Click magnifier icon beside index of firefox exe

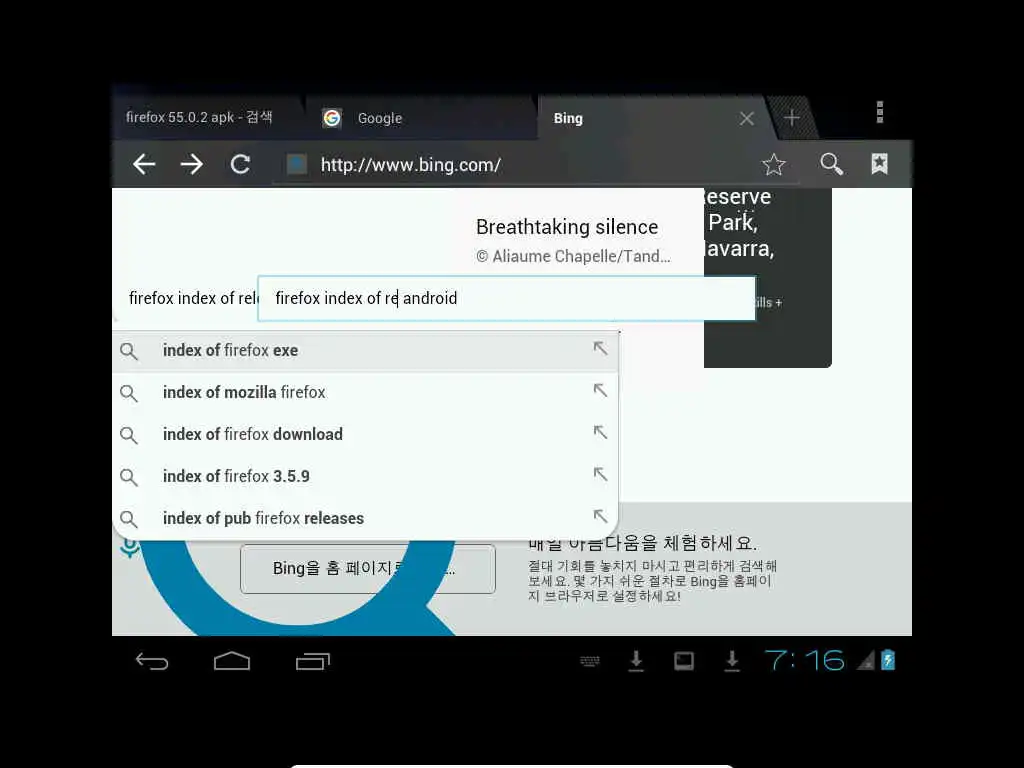pos(129,351)
